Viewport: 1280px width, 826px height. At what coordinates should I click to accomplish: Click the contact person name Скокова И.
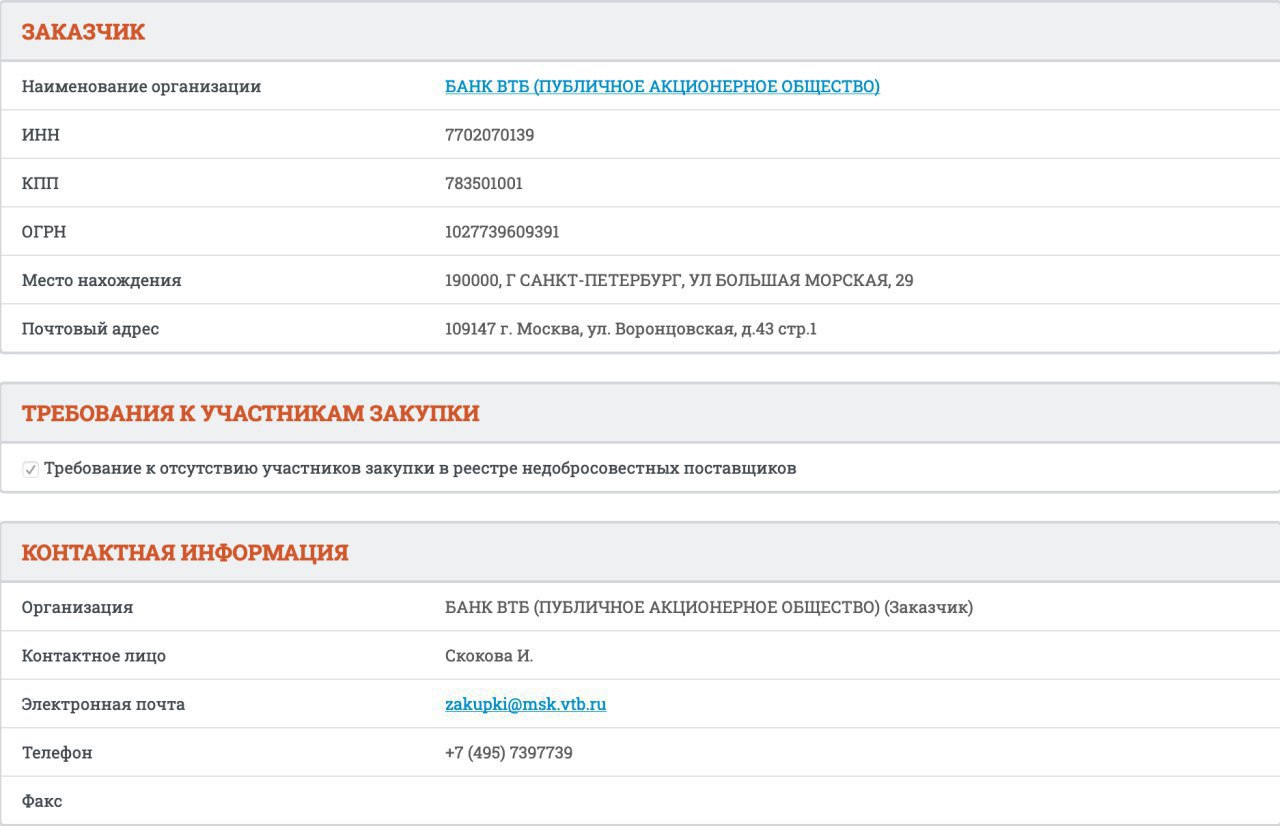click(x=489, y=656)
